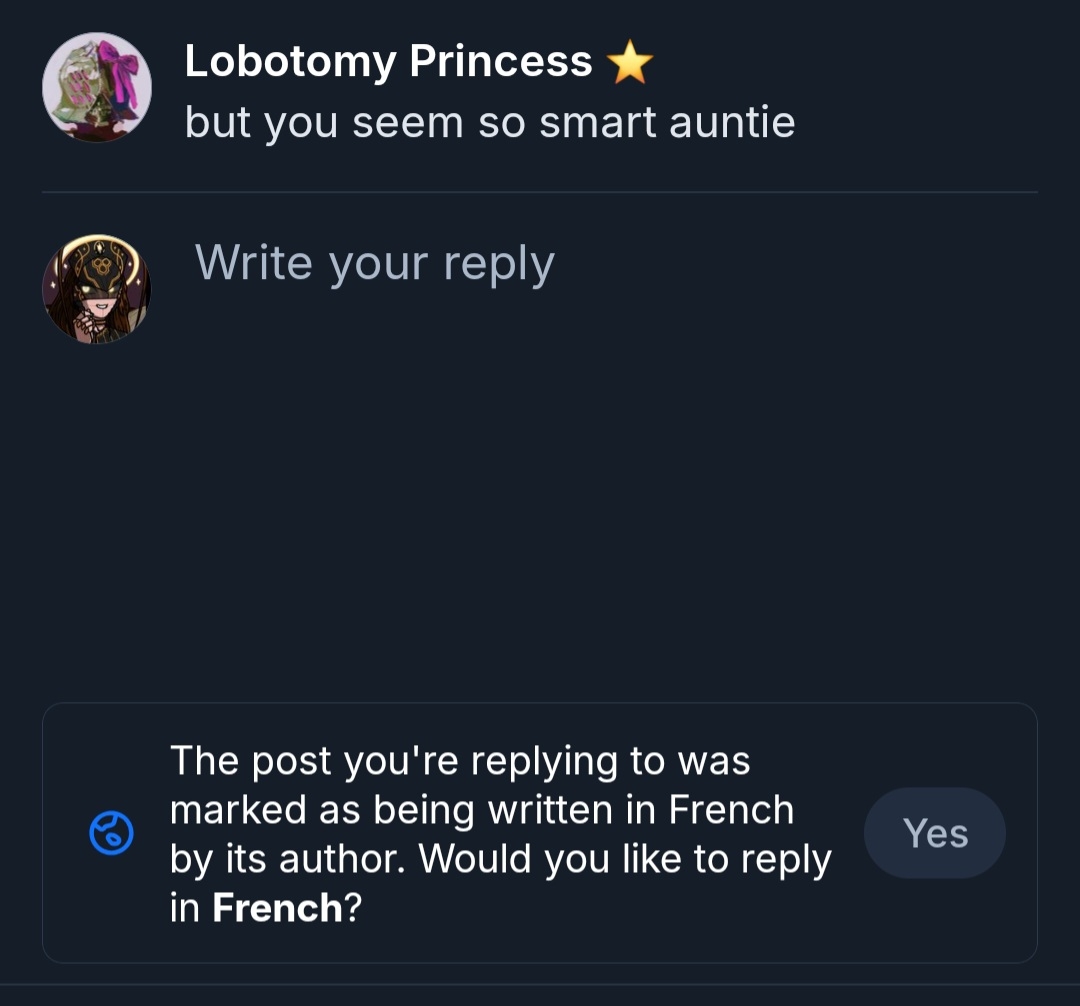Focus the Write your reply field
Viewport: 1080px width, 1006px height.
point(374,263)
